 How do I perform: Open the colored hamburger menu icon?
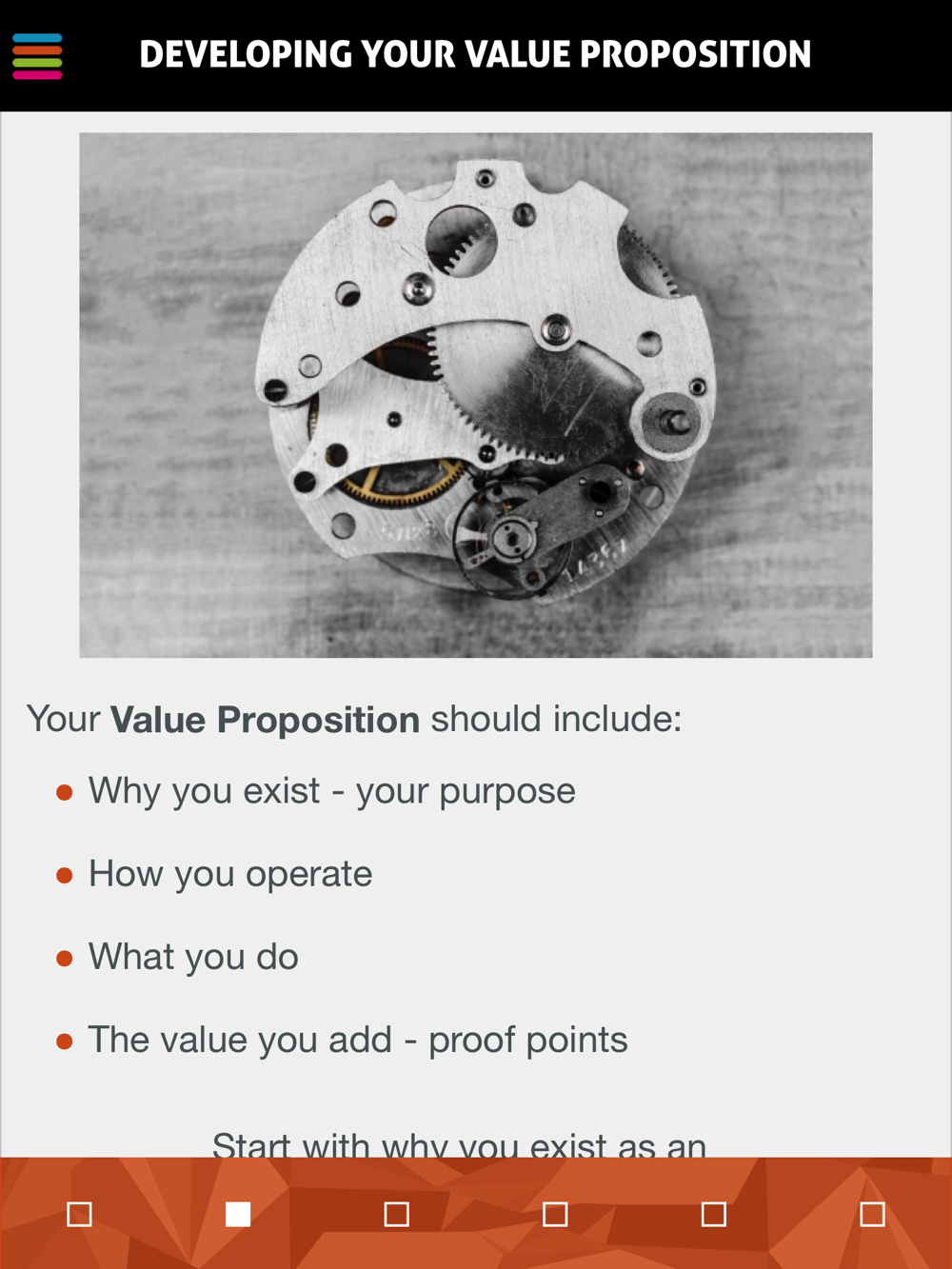pyautogui.click(x=37, y=56)
